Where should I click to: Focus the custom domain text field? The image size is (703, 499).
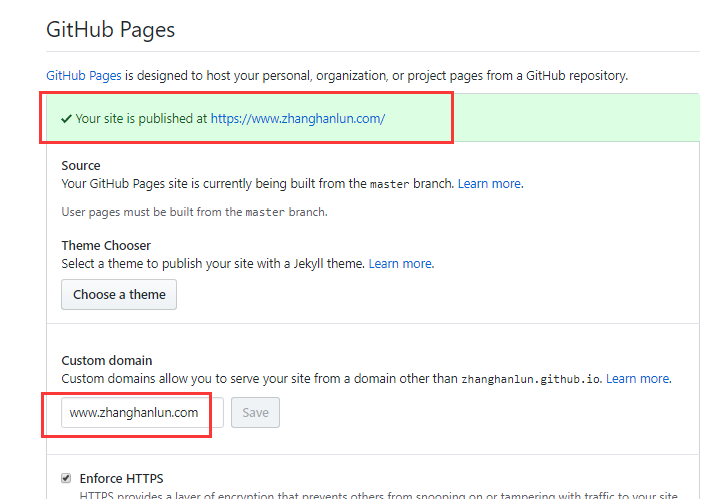tap(140, 412)
